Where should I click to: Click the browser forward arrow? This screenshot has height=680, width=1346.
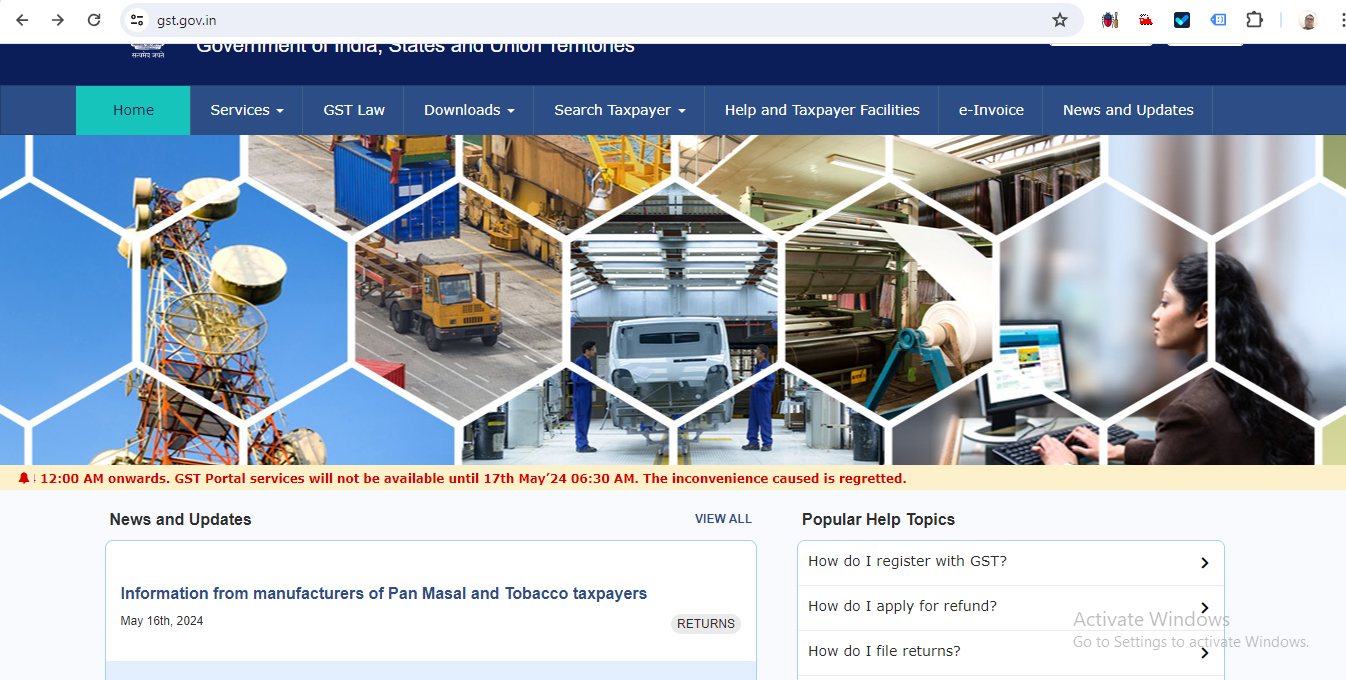point(58,20)
